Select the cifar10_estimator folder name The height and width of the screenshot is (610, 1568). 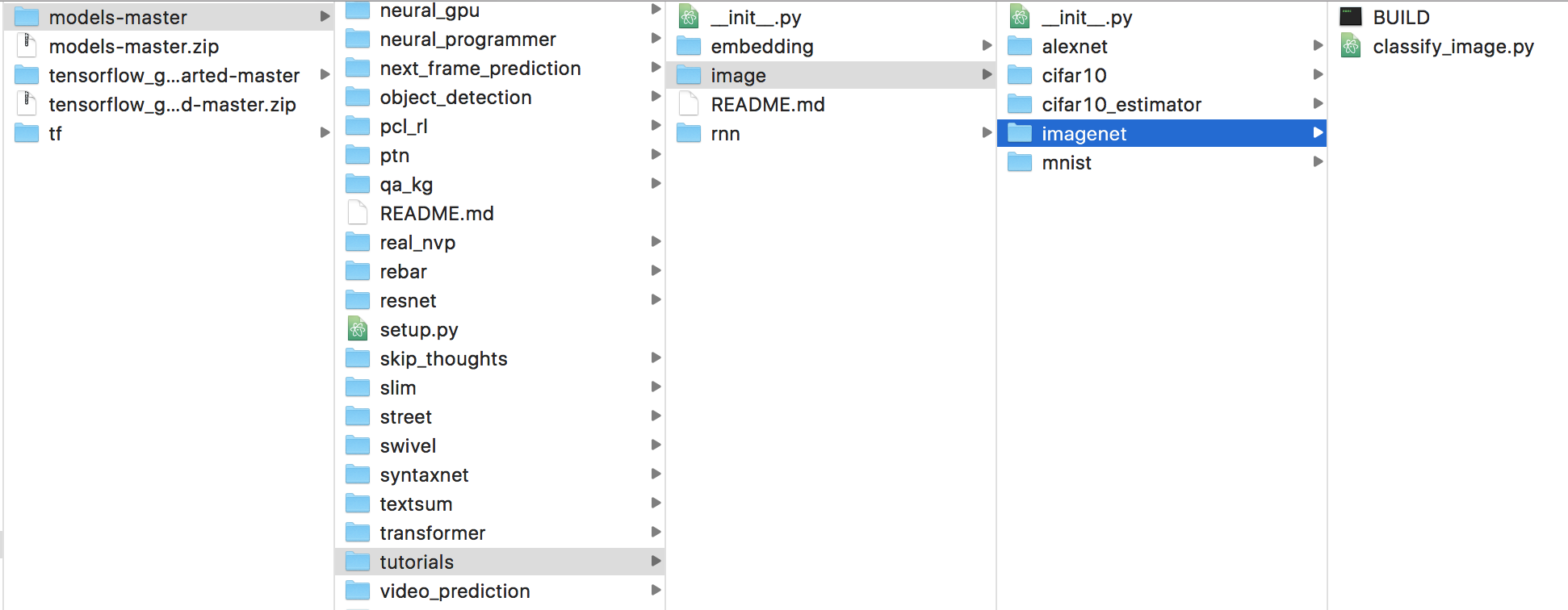(x=1121, y=105)
